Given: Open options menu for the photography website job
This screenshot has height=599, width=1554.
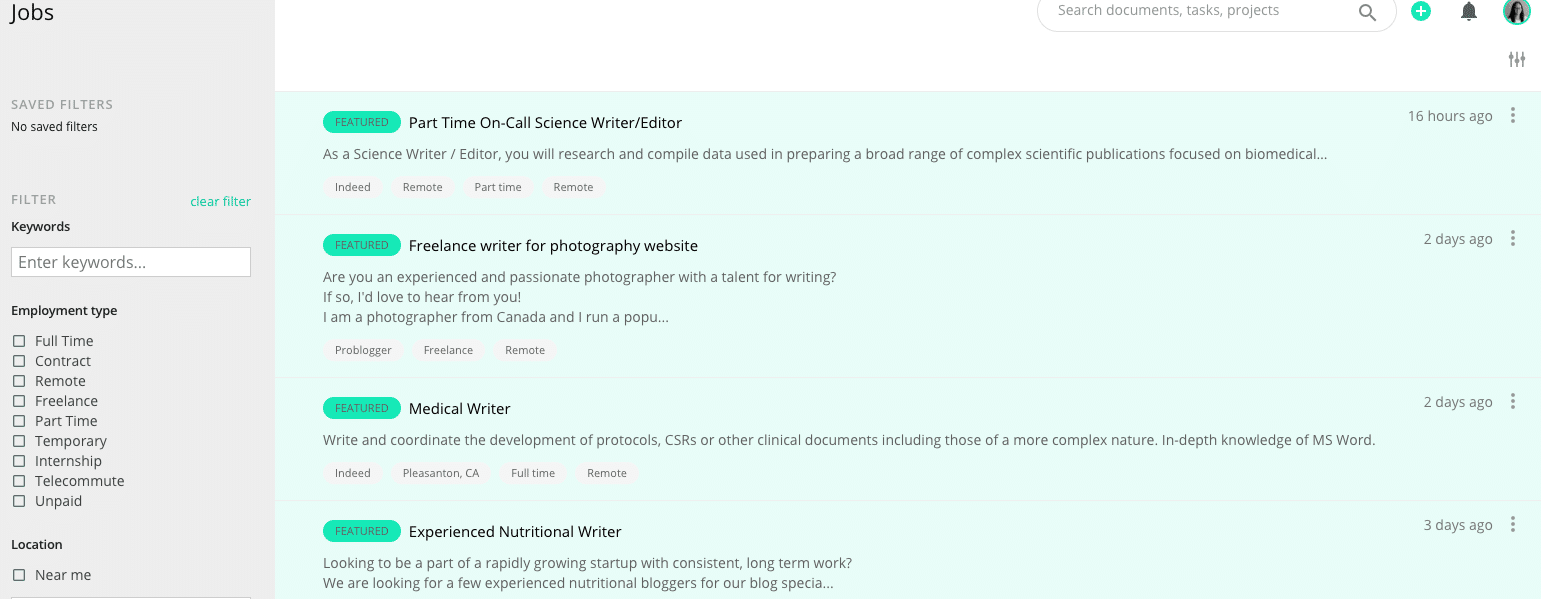Looking at the screenshot, I should pos(1512,238).
